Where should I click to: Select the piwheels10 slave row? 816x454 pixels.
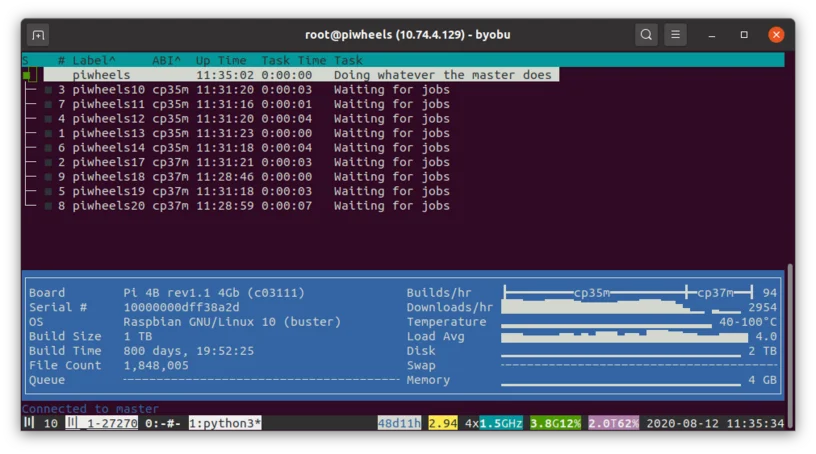pyautogui.click(x=248, y=90)
